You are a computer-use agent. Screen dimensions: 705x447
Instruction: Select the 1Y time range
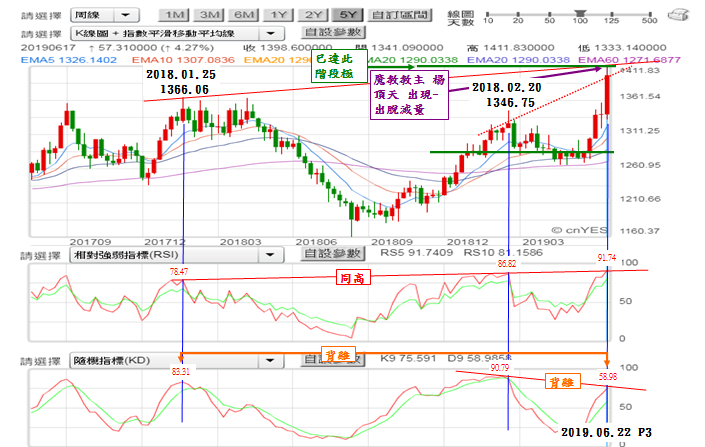pyautogui.click(x=278, y=15)
